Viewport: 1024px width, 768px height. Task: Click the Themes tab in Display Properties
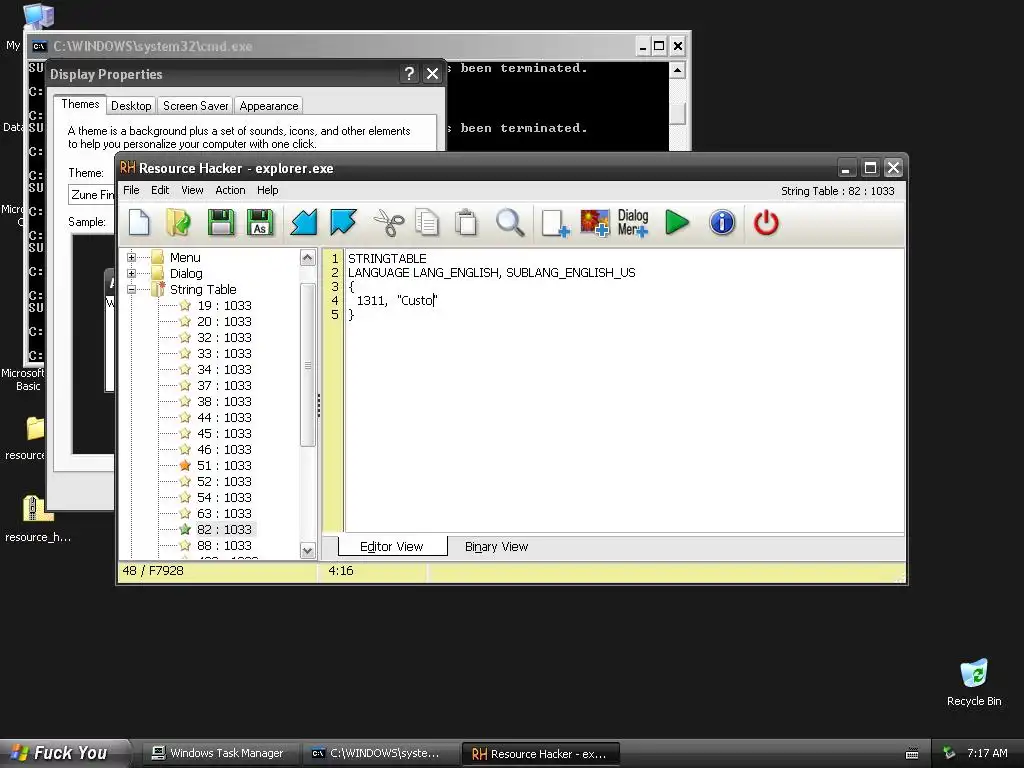(x=80, y=104)
